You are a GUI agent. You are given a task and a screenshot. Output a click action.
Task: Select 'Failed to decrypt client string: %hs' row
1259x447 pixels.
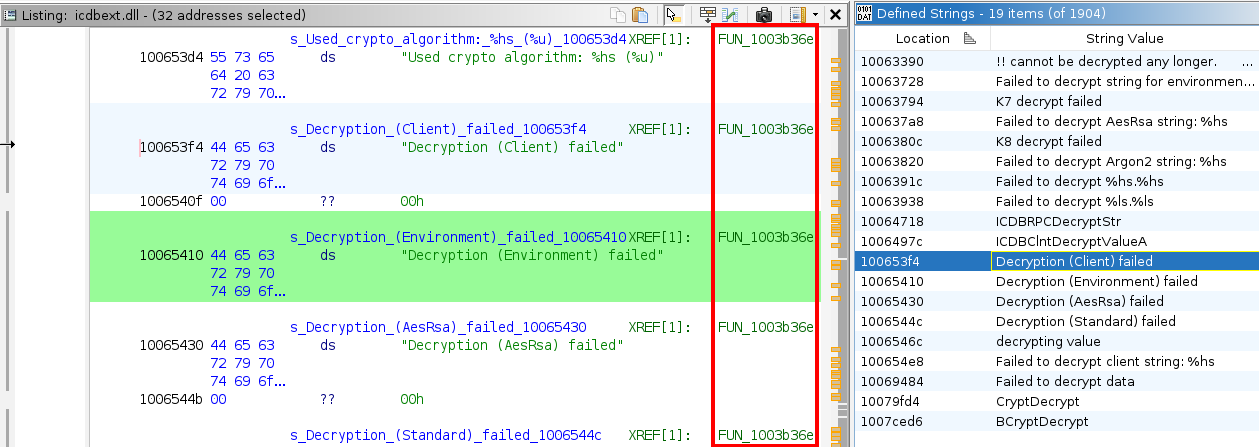[1056, 361]
